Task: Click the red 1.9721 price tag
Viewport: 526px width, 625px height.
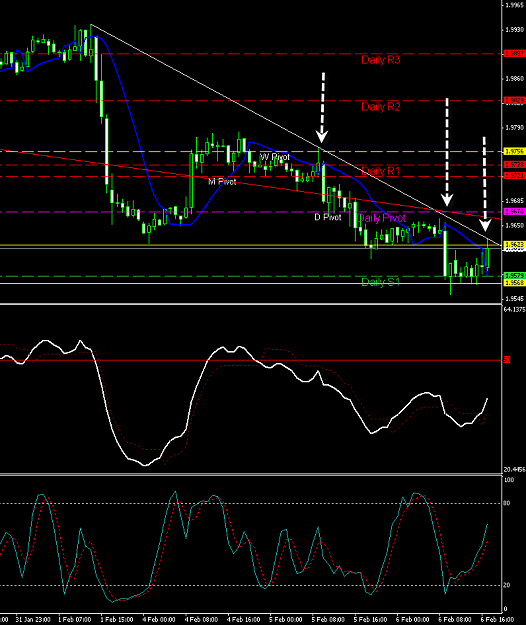Action: [x=515, y=176]
